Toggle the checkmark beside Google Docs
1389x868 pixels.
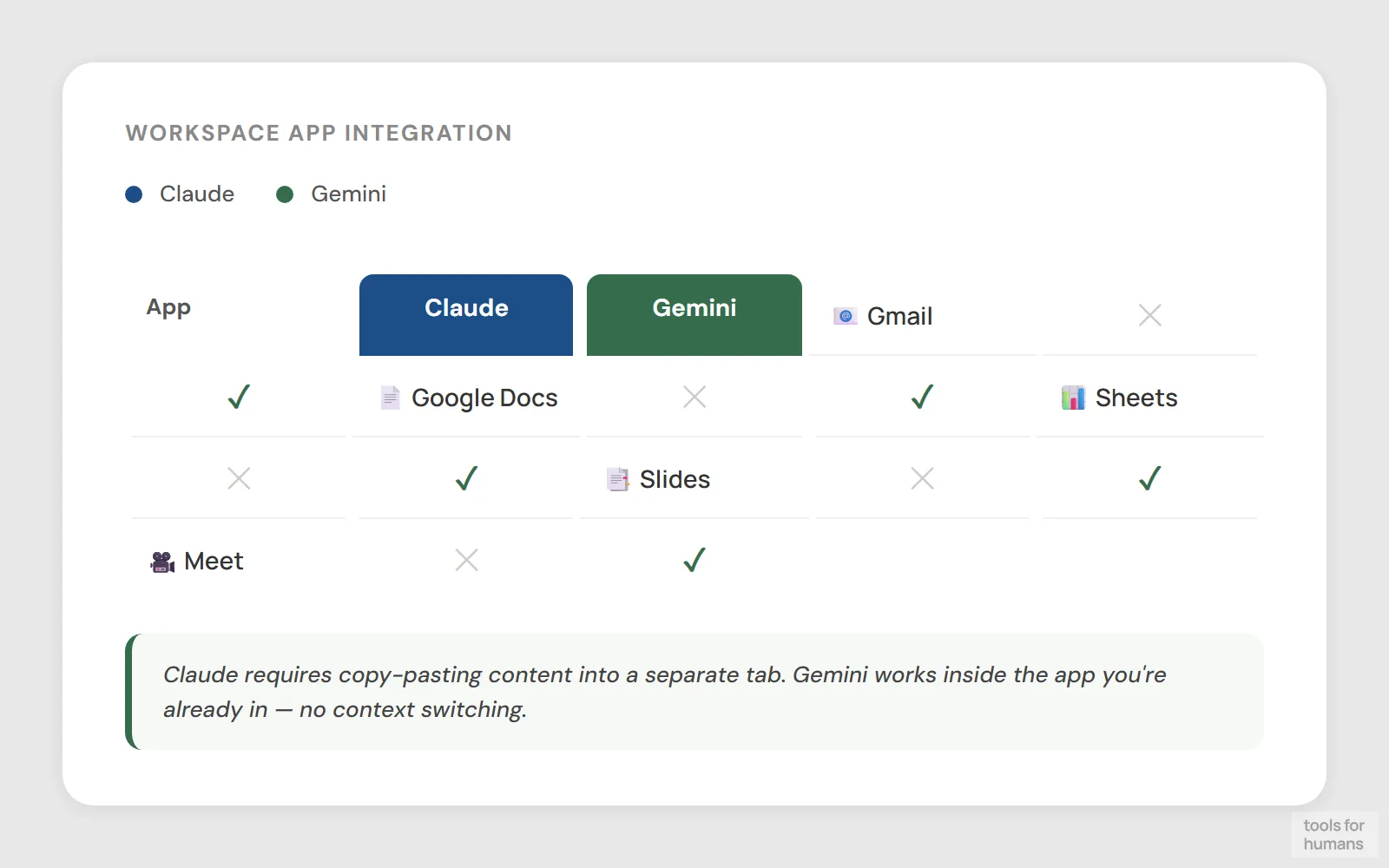point(238,397)
